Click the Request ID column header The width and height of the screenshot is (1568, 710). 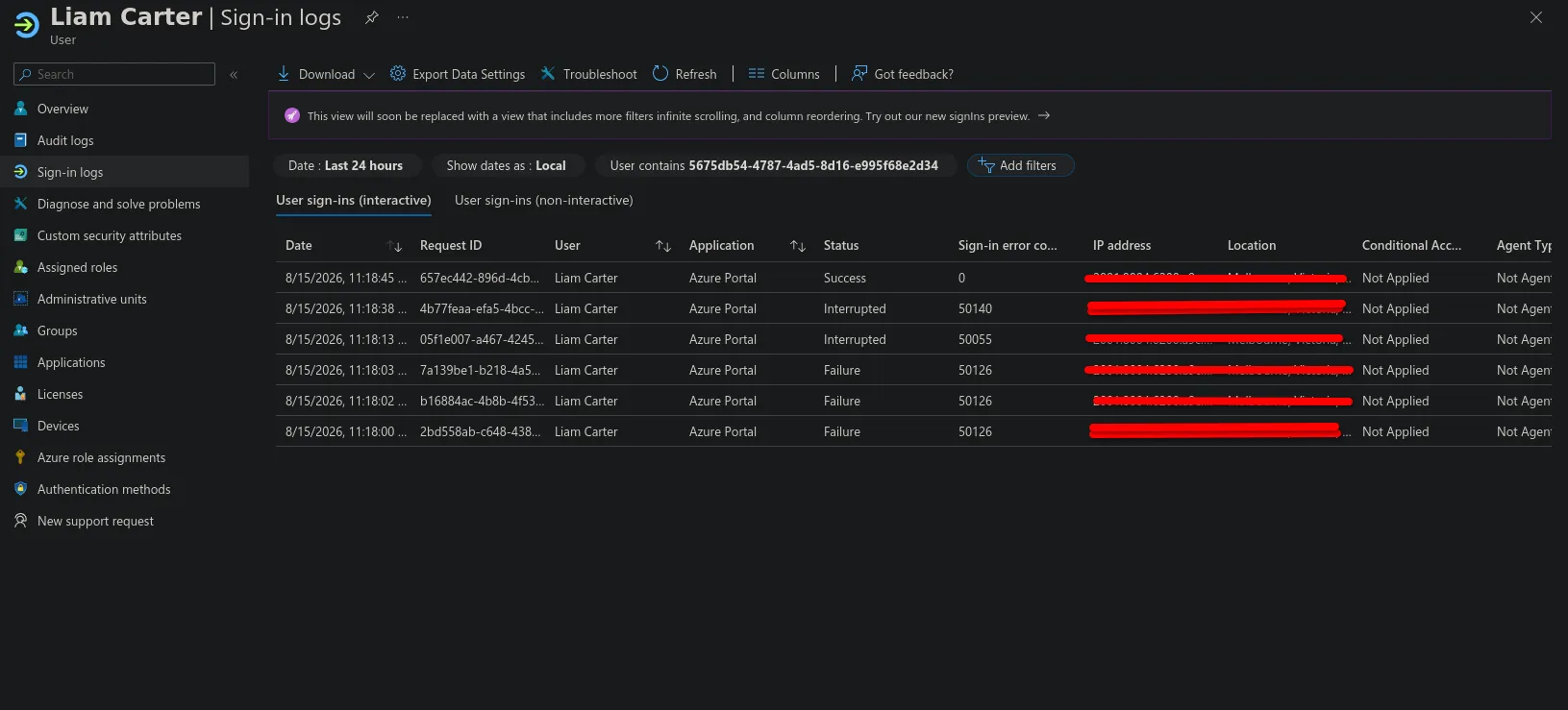(451, 245)
